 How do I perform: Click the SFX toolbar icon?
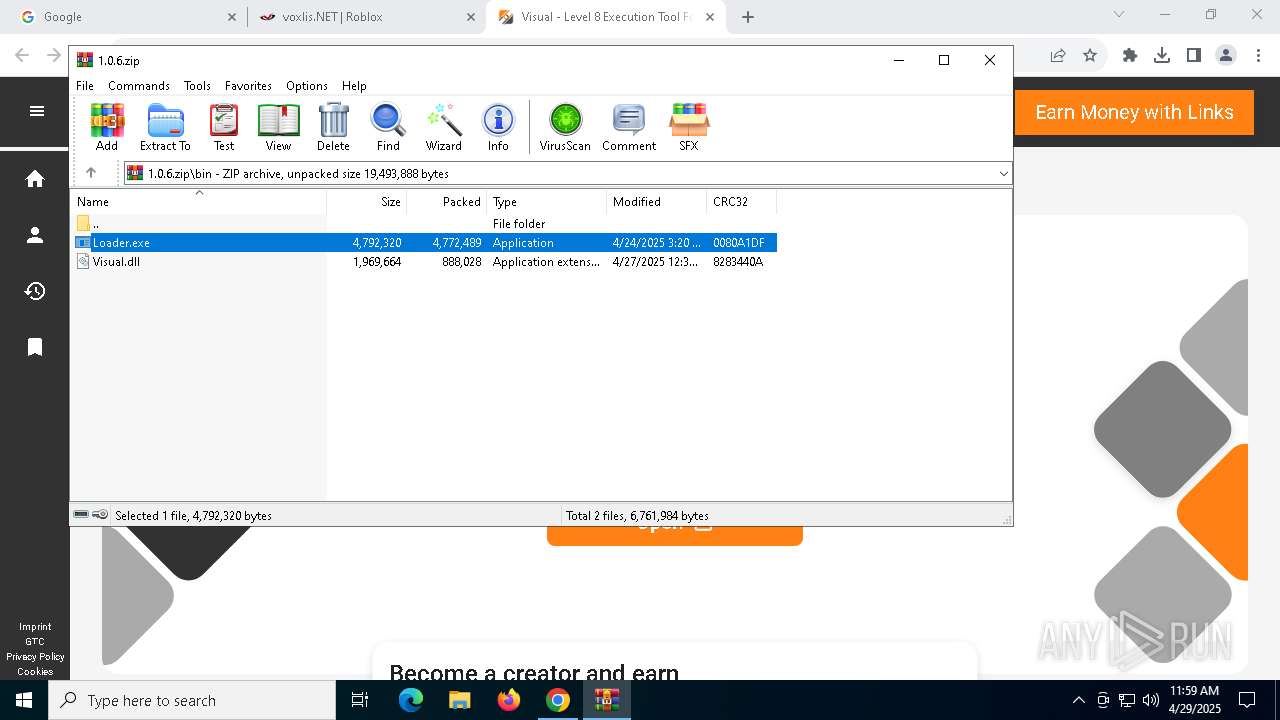click(x=689, y=127)
